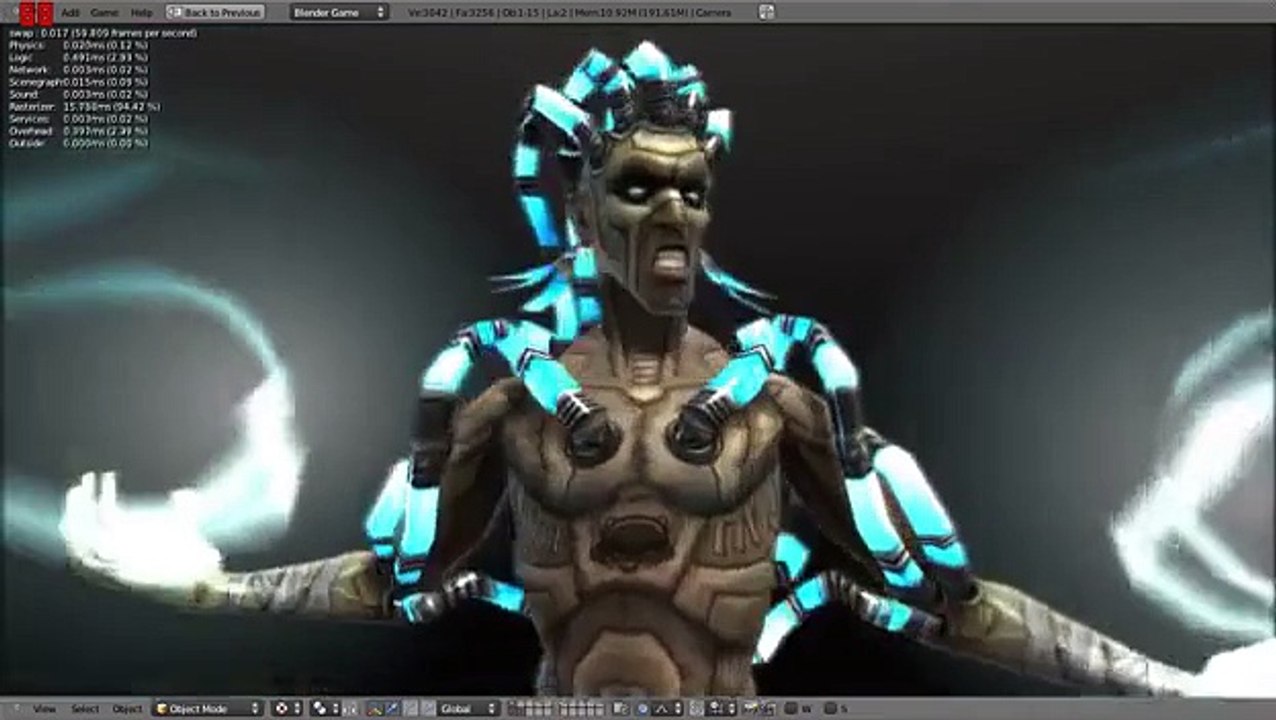Select the translate manipulator arrow icon
The width and height of the screenshot is (1276, 720).
[391, 709]
